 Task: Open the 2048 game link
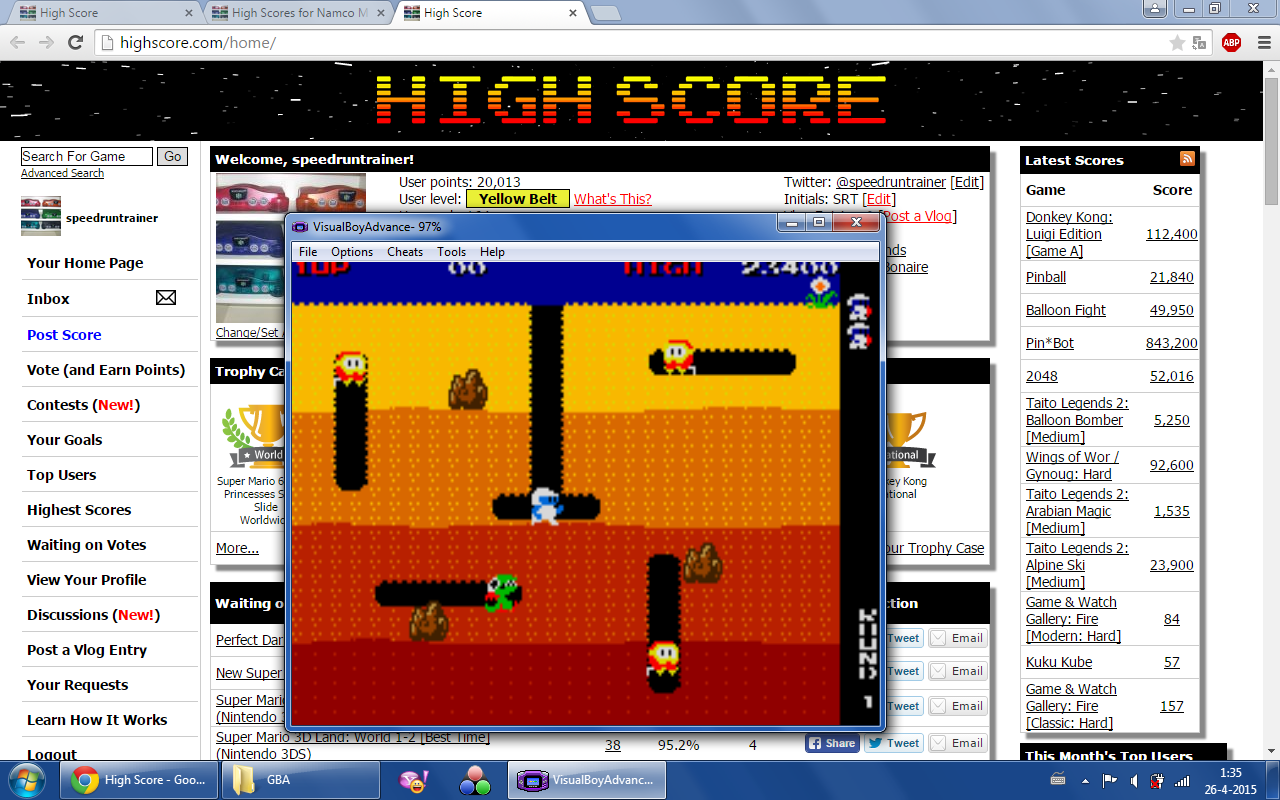[x=1042, y=376]
